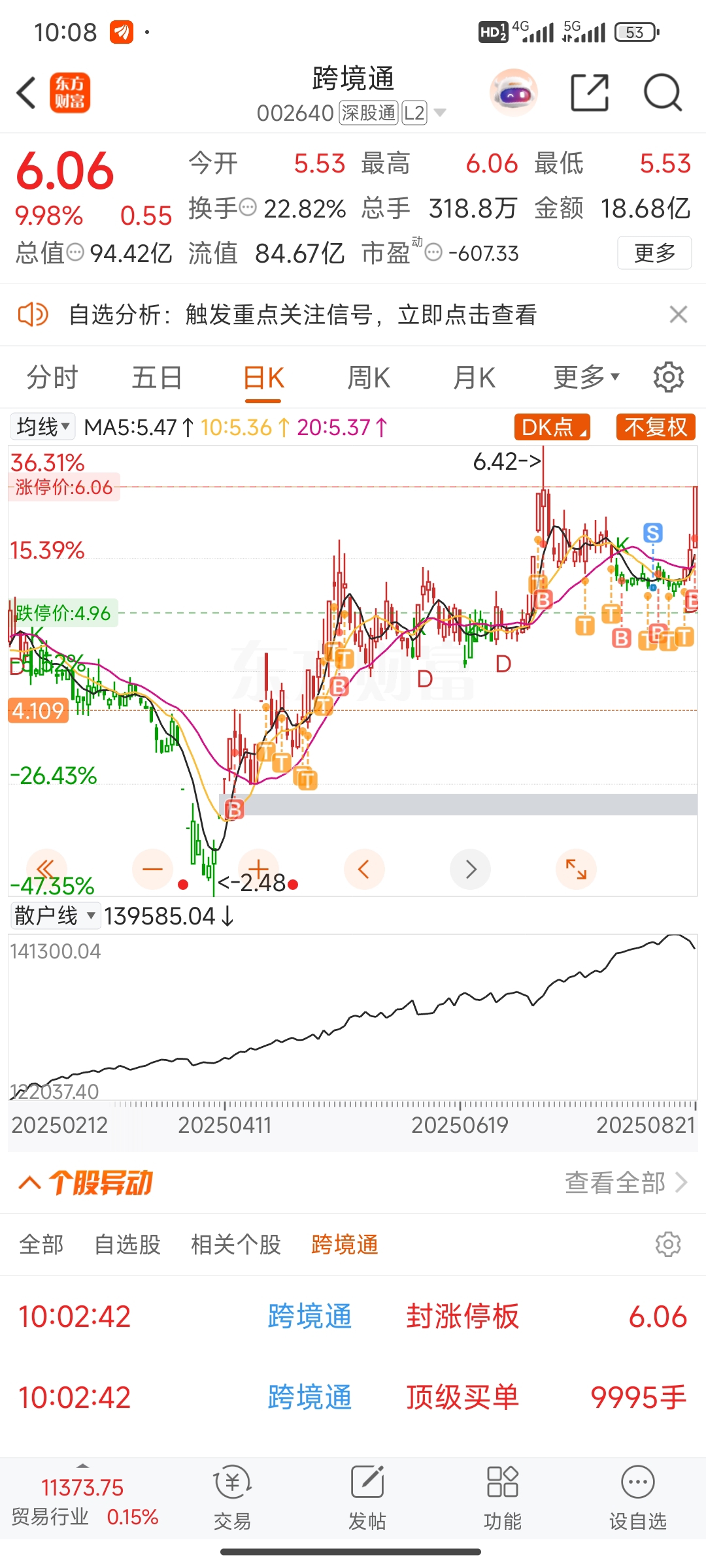Select 自选股 filter tab

pos(127,1245)
